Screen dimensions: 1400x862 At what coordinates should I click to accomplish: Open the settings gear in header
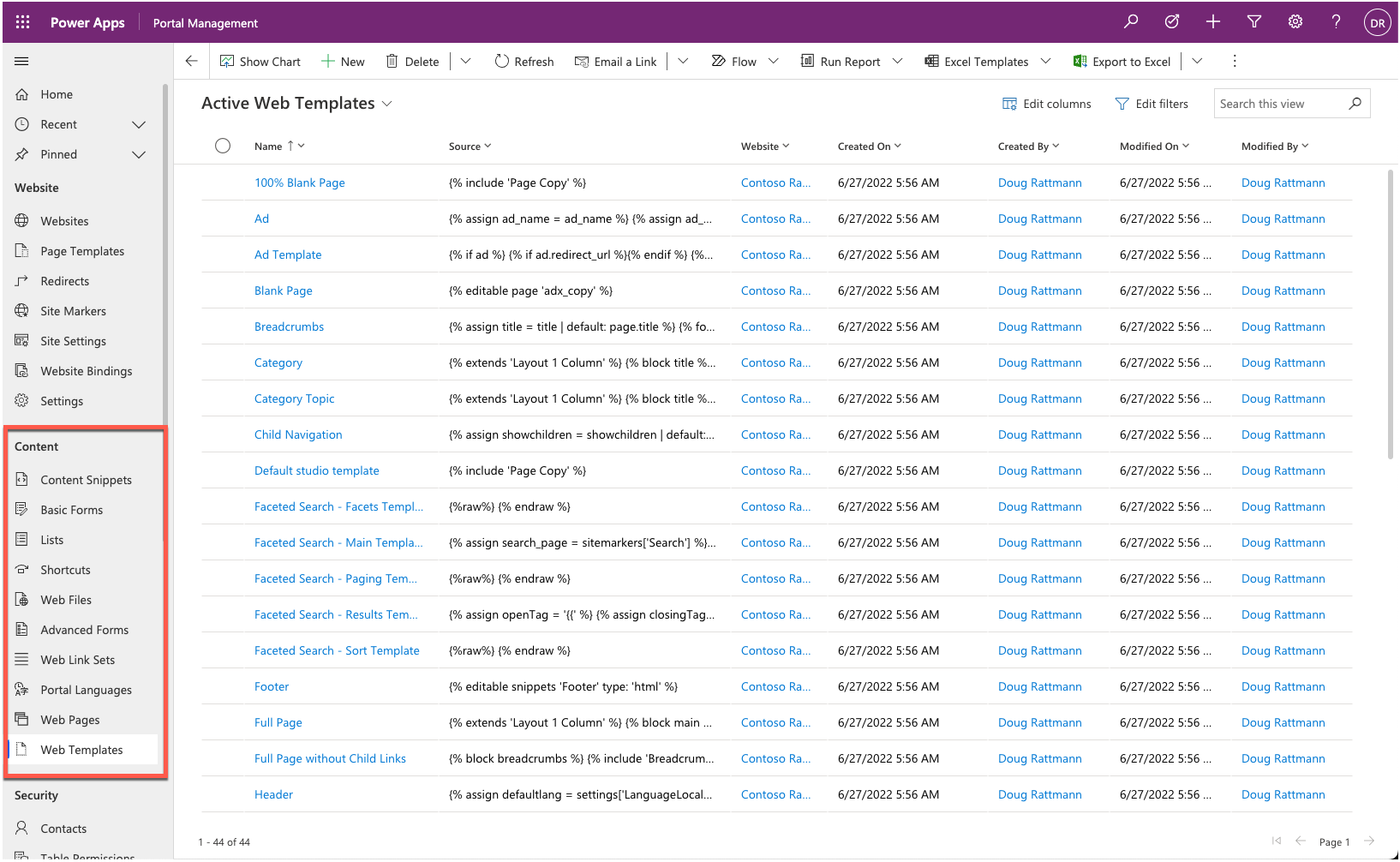click(x=1295, y=22)
